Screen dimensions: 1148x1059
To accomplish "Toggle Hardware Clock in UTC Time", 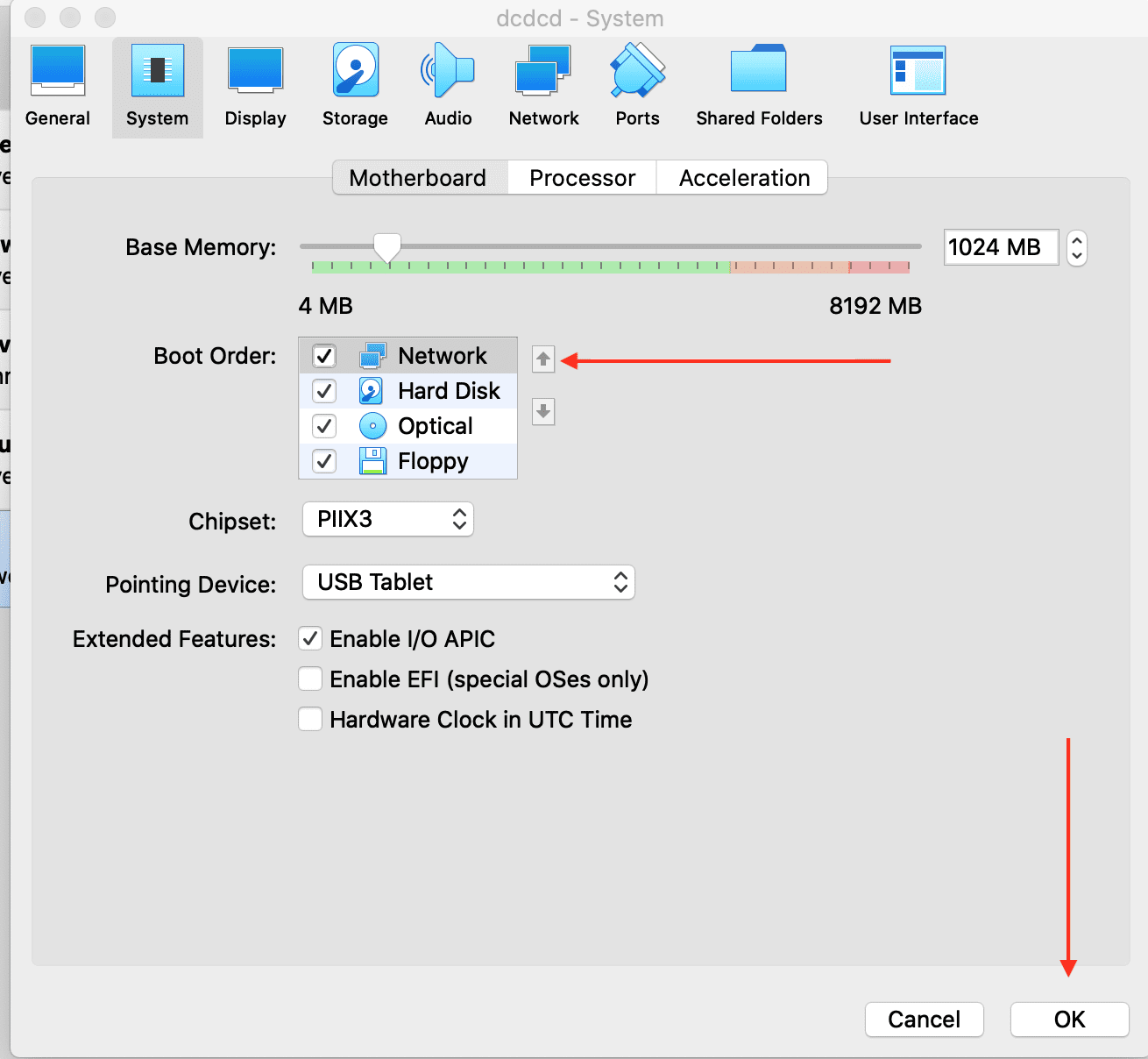I will coord(310,720).
